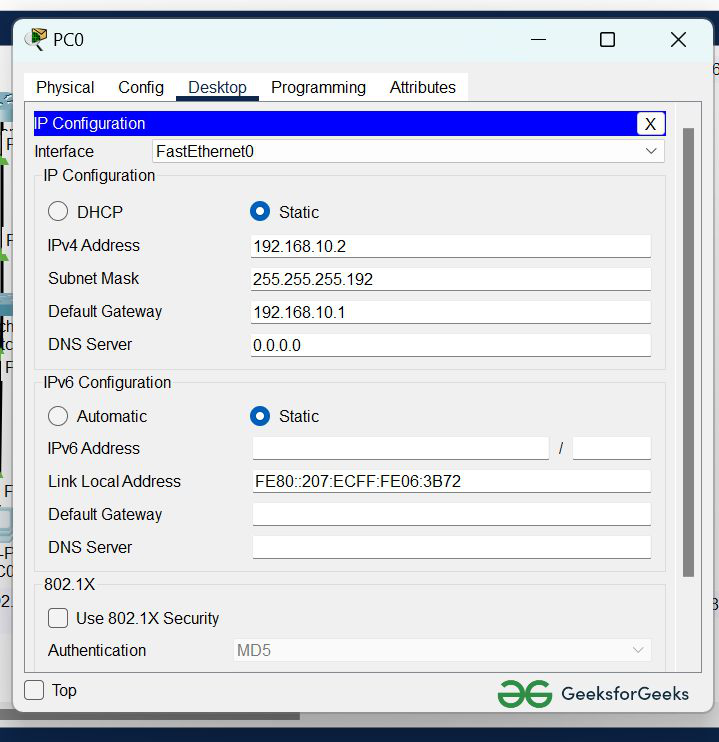This screenshot has height=742, width=719.
Task: Select the DHCP radio button
Action: (59, 212)
